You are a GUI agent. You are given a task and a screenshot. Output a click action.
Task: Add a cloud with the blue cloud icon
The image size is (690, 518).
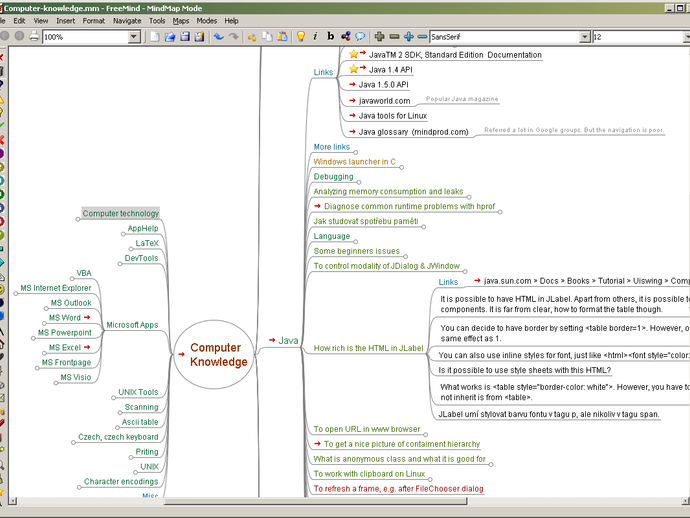(x=360, y=37)
